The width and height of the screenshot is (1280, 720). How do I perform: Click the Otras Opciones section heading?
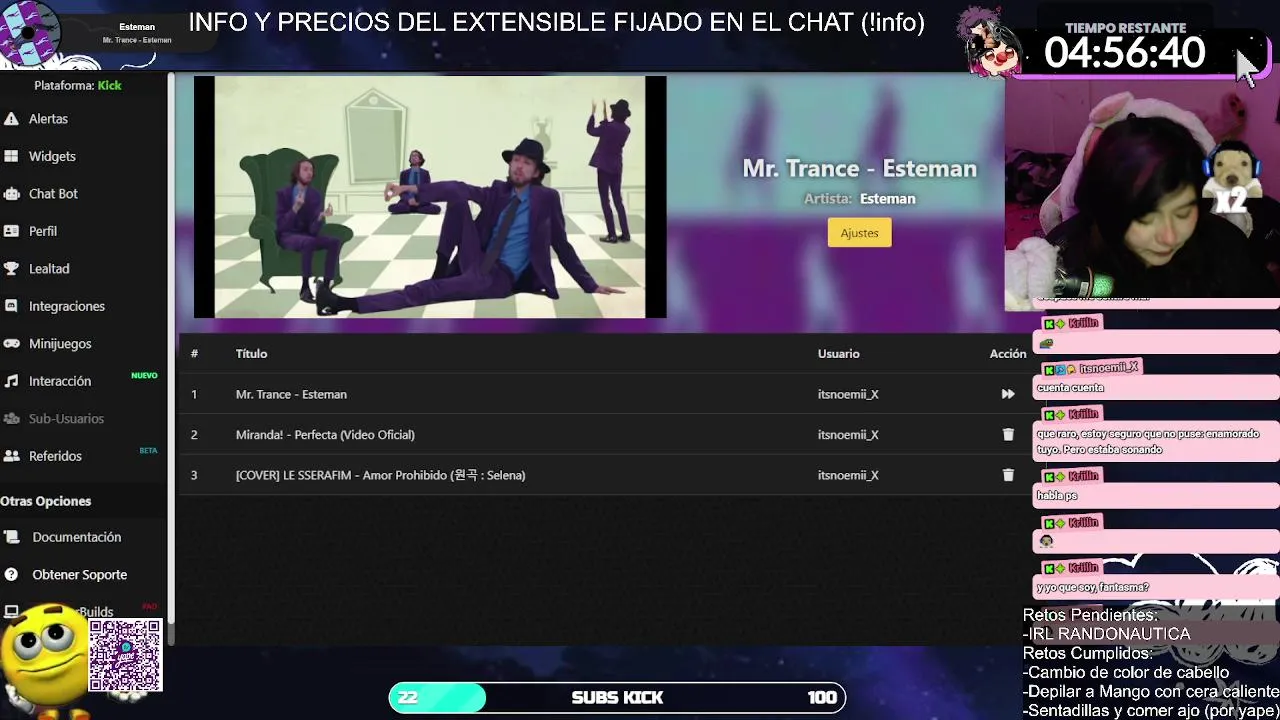pos(46,501)
